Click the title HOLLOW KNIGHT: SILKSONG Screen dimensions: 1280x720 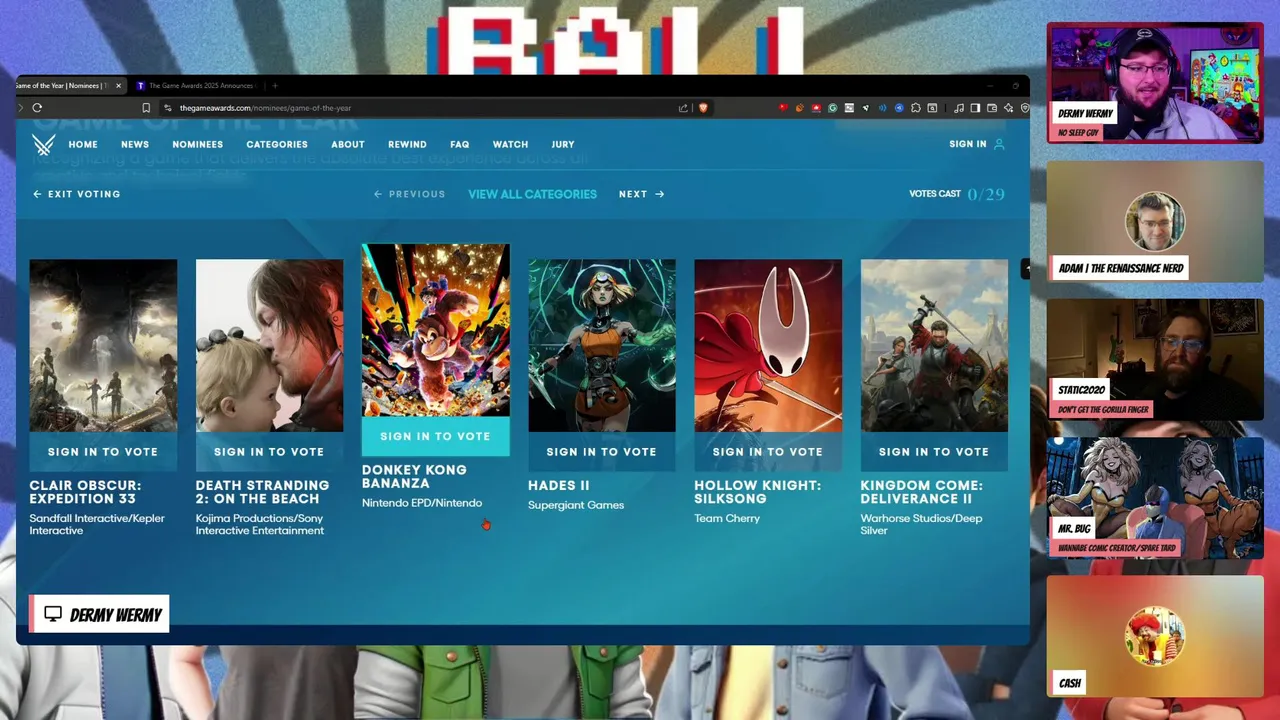point(758,492)
